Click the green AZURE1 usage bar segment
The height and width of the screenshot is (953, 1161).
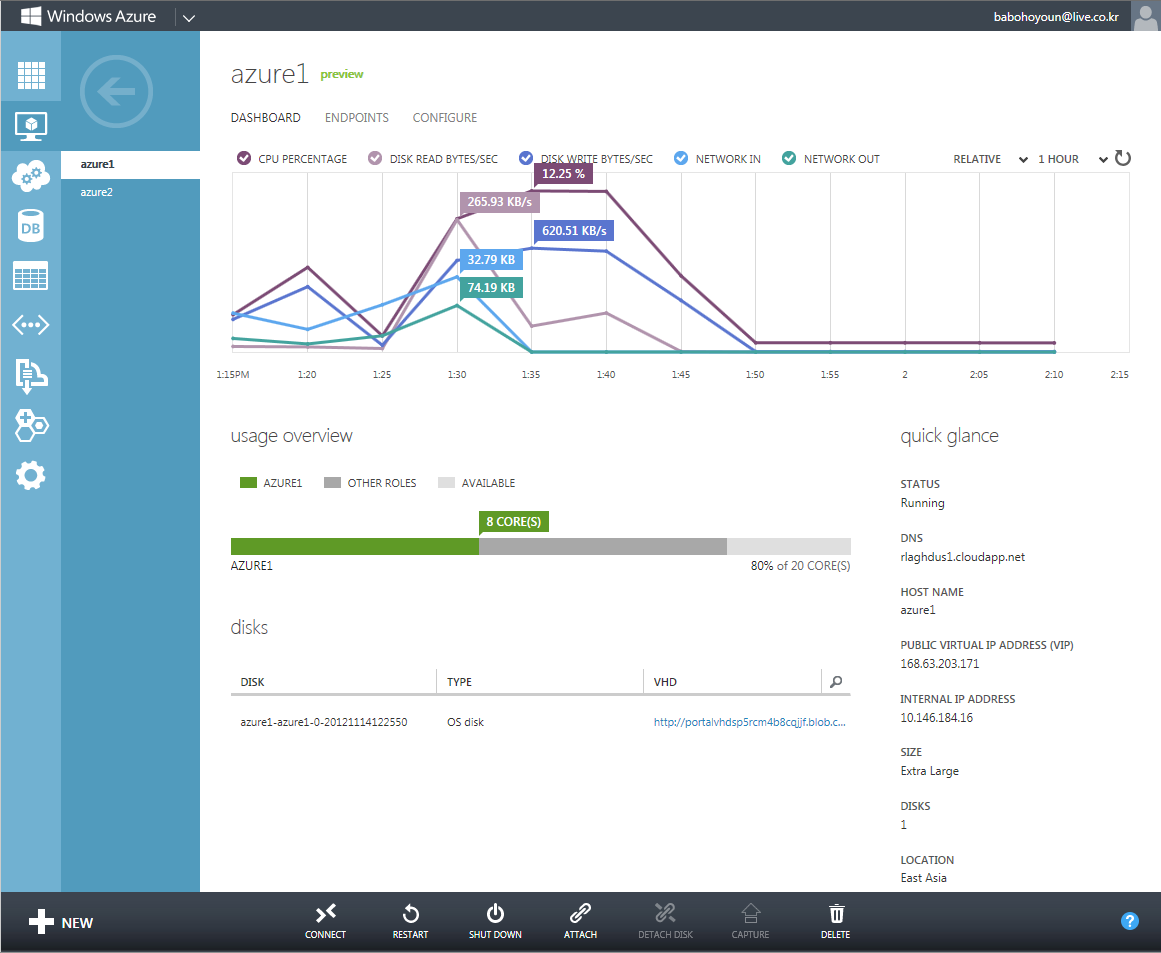coord(355,546)
